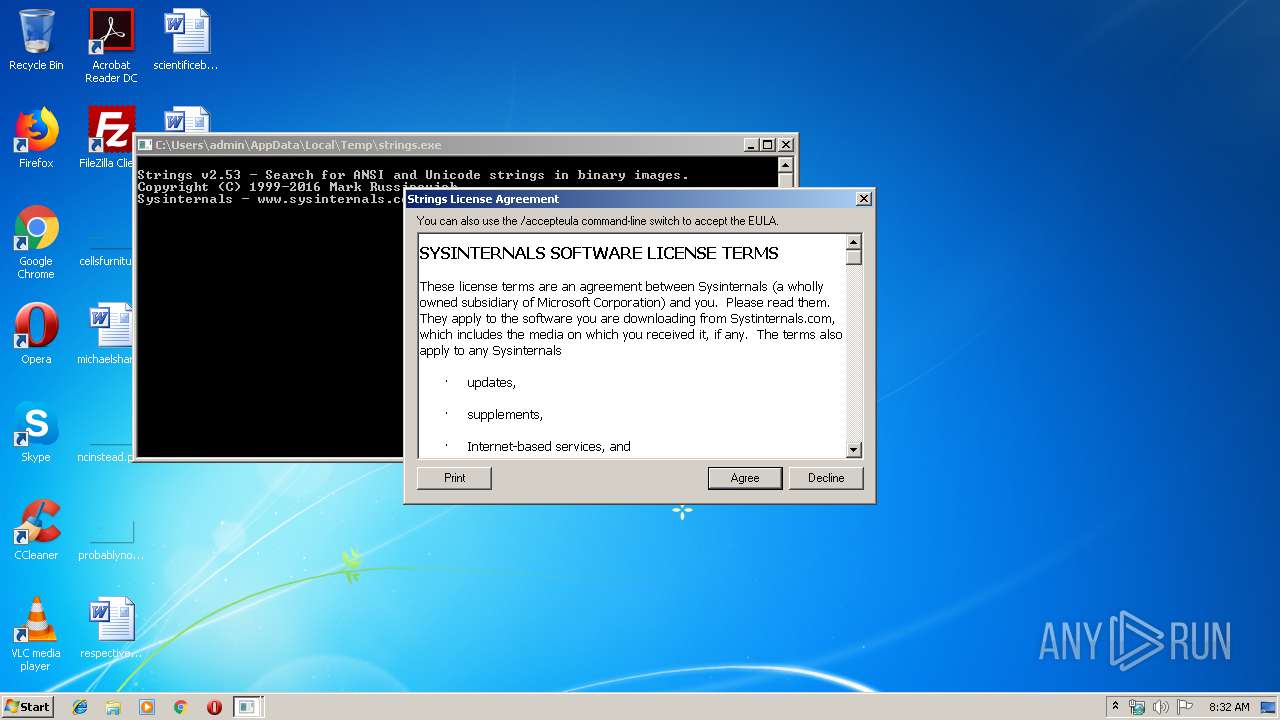Close the Strings License Agreement dialog

pyautogui.click(x=864, y=199)
